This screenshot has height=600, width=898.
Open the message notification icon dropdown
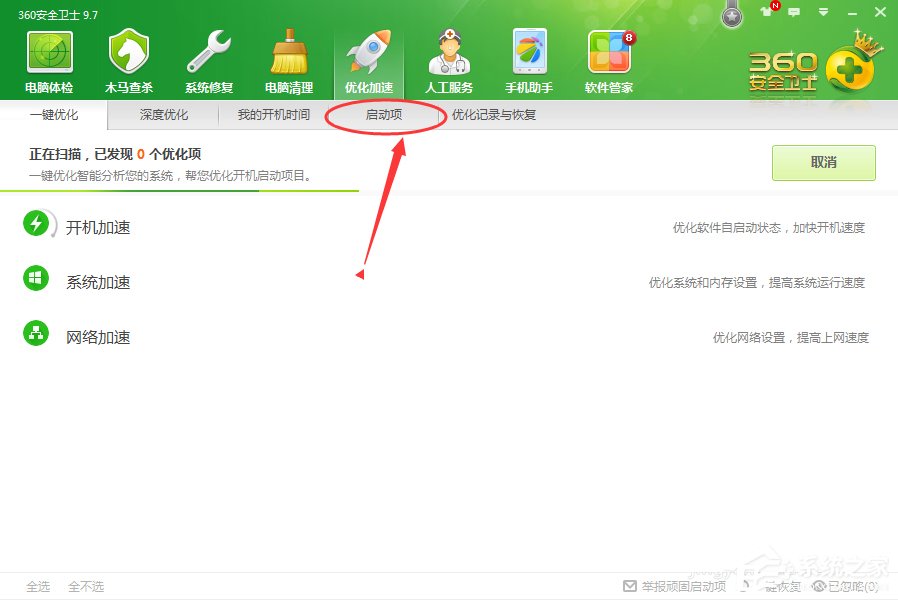click(793, 12)
